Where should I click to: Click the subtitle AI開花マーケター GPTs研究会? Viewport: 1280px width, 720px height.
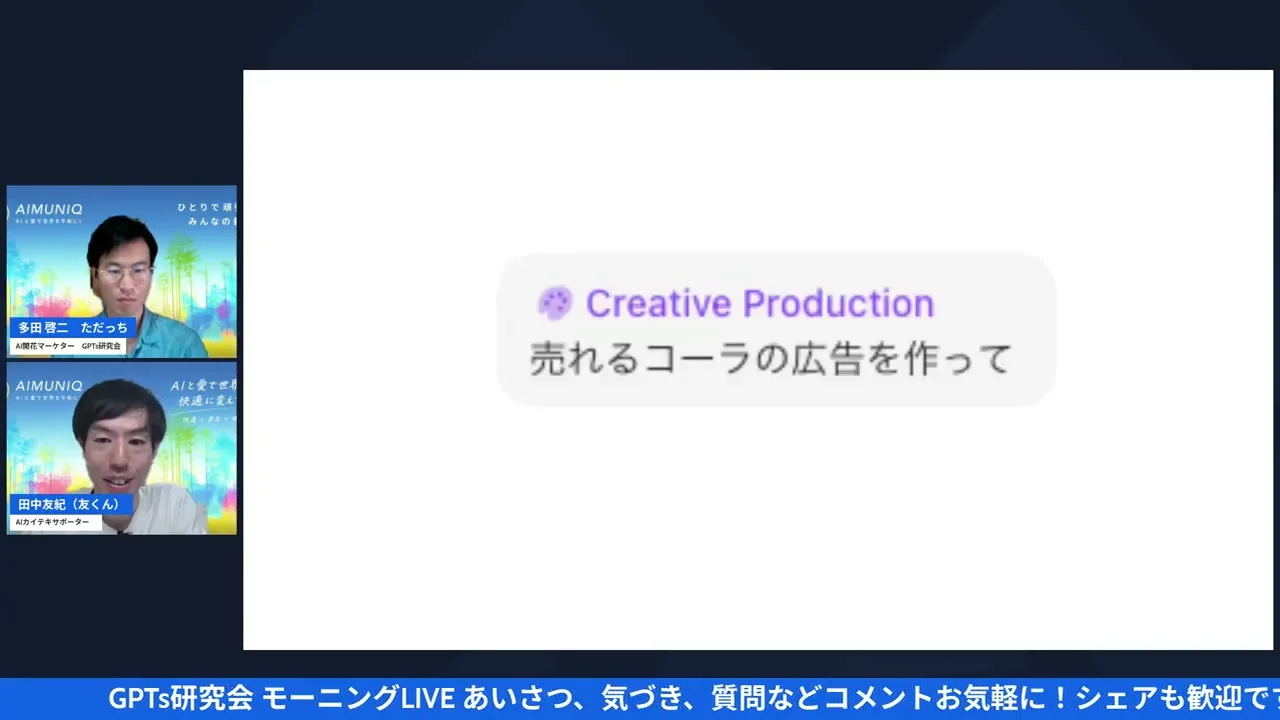(69, 346)
